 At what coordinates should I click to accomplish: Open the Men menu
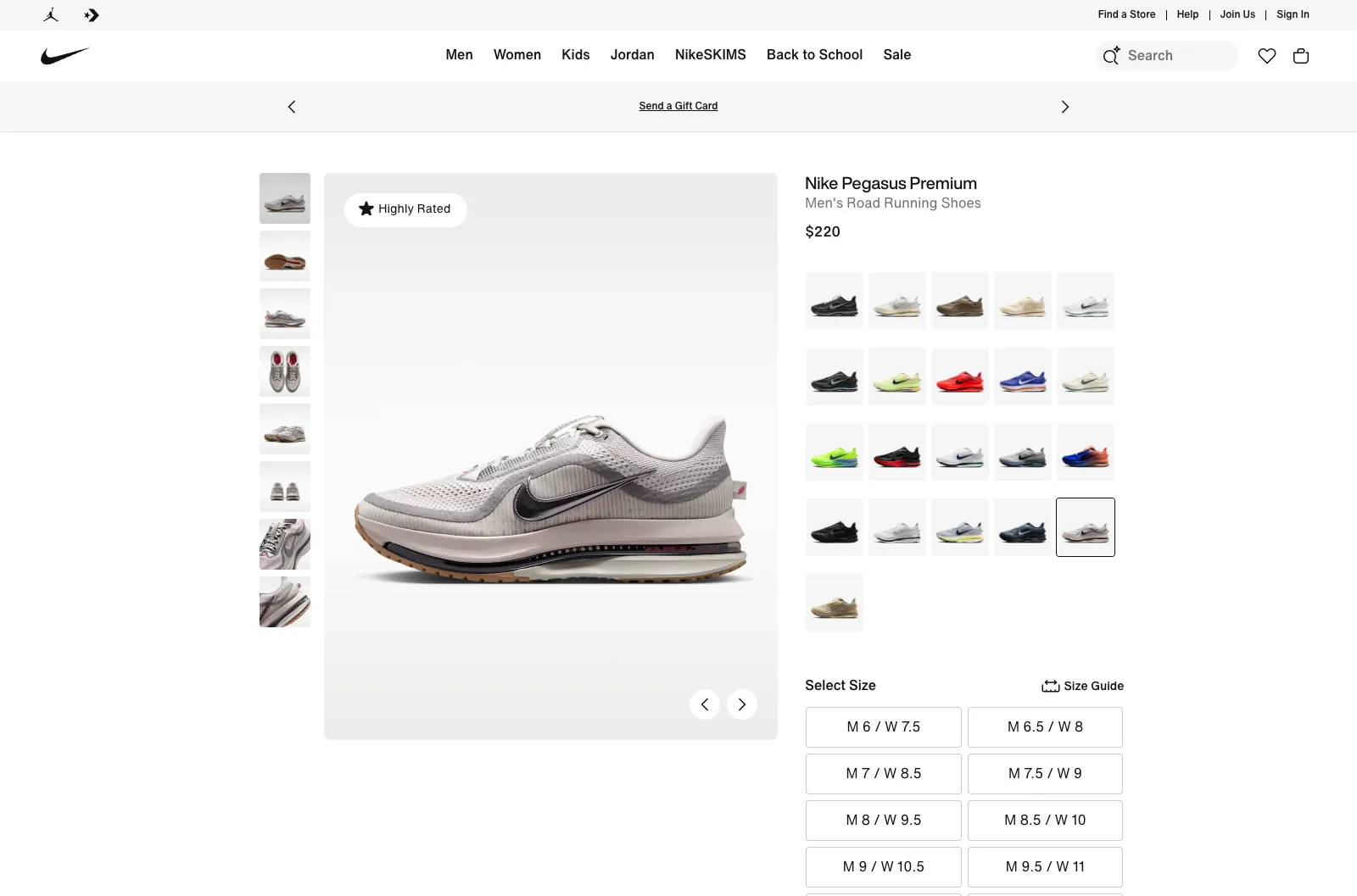point(459,55)
